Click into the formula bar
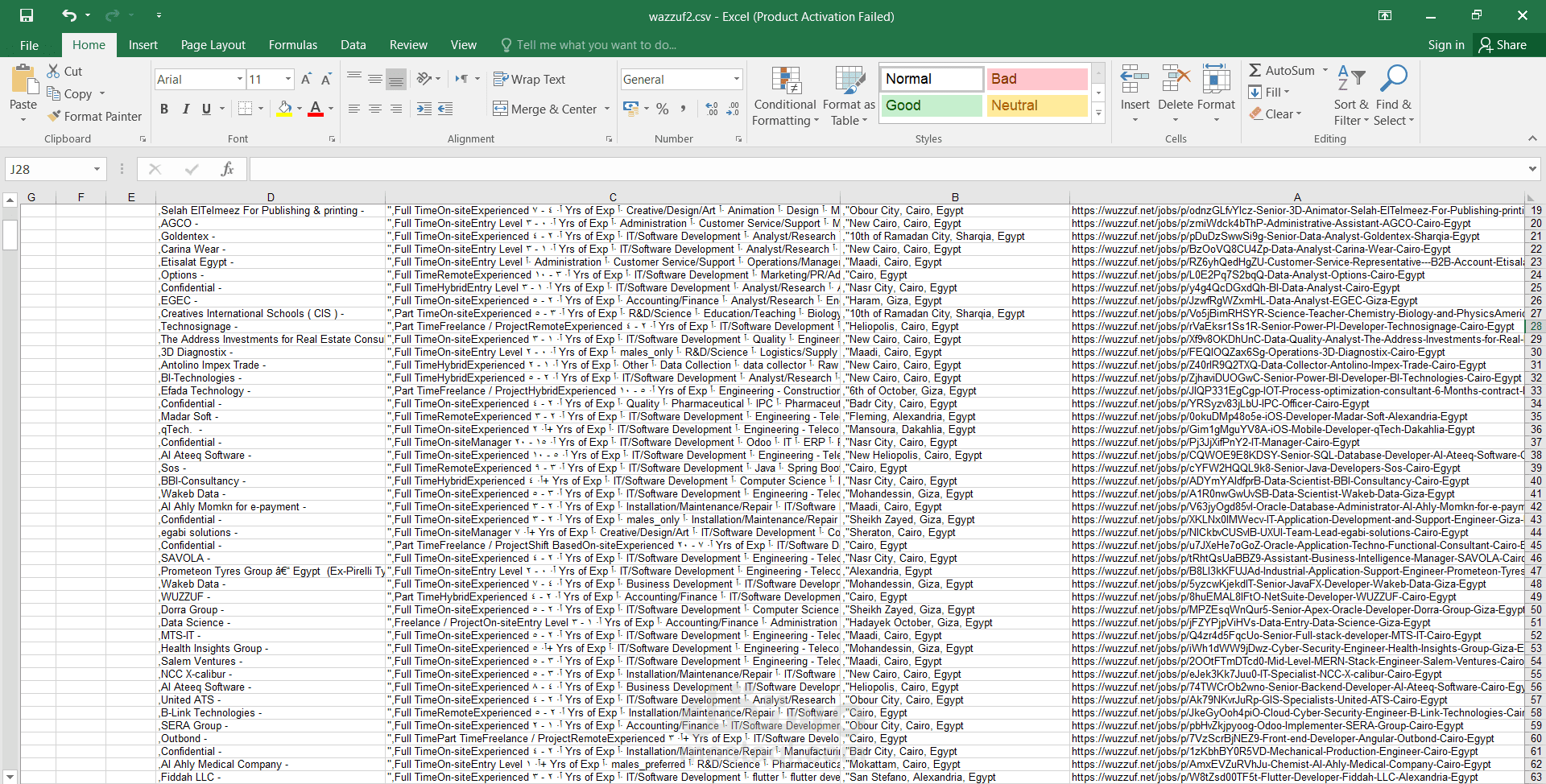Screen dimensions: 1546x784 [886, 169]
